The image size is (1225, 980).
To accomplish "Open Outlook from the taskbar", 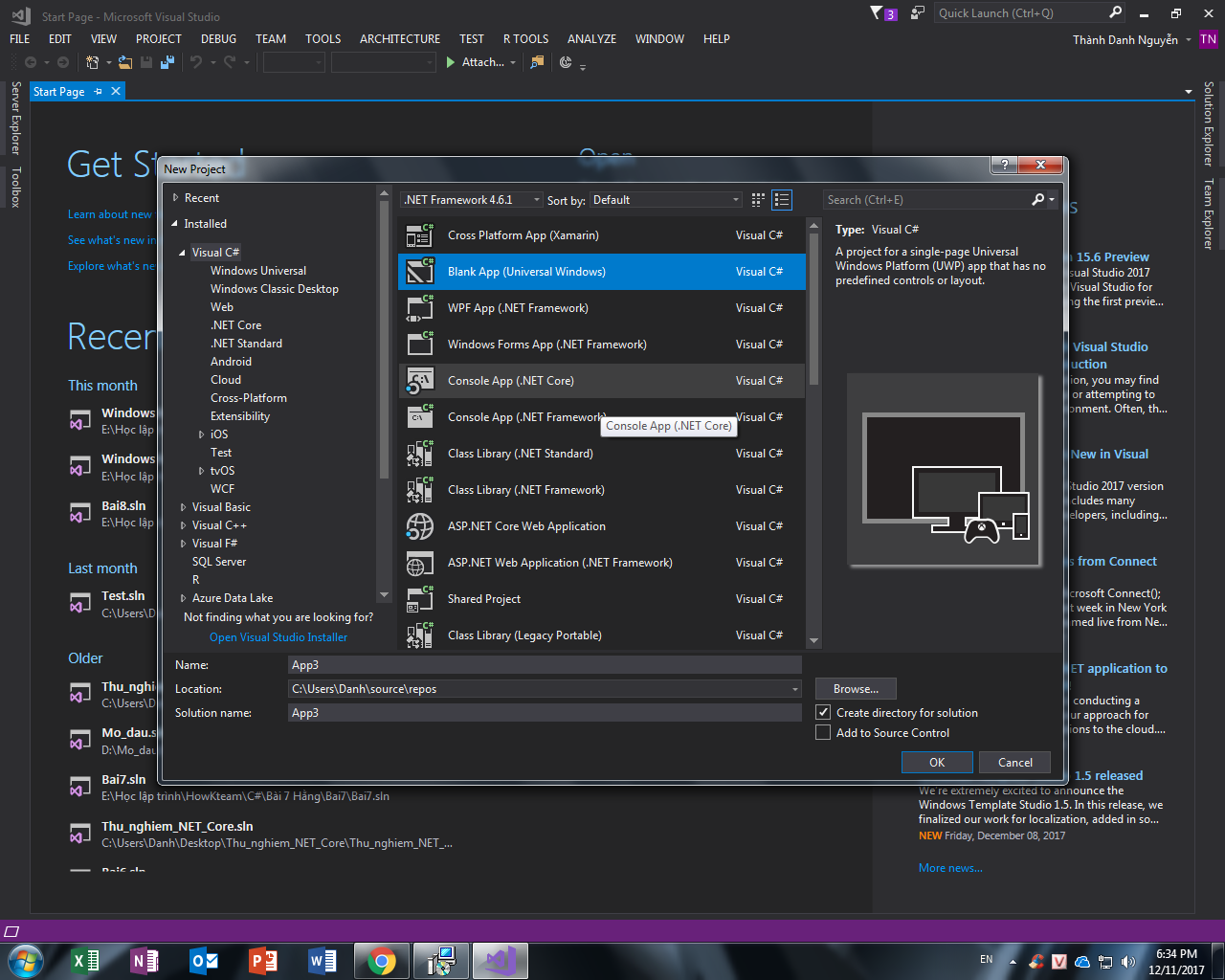I will (204, 960).
